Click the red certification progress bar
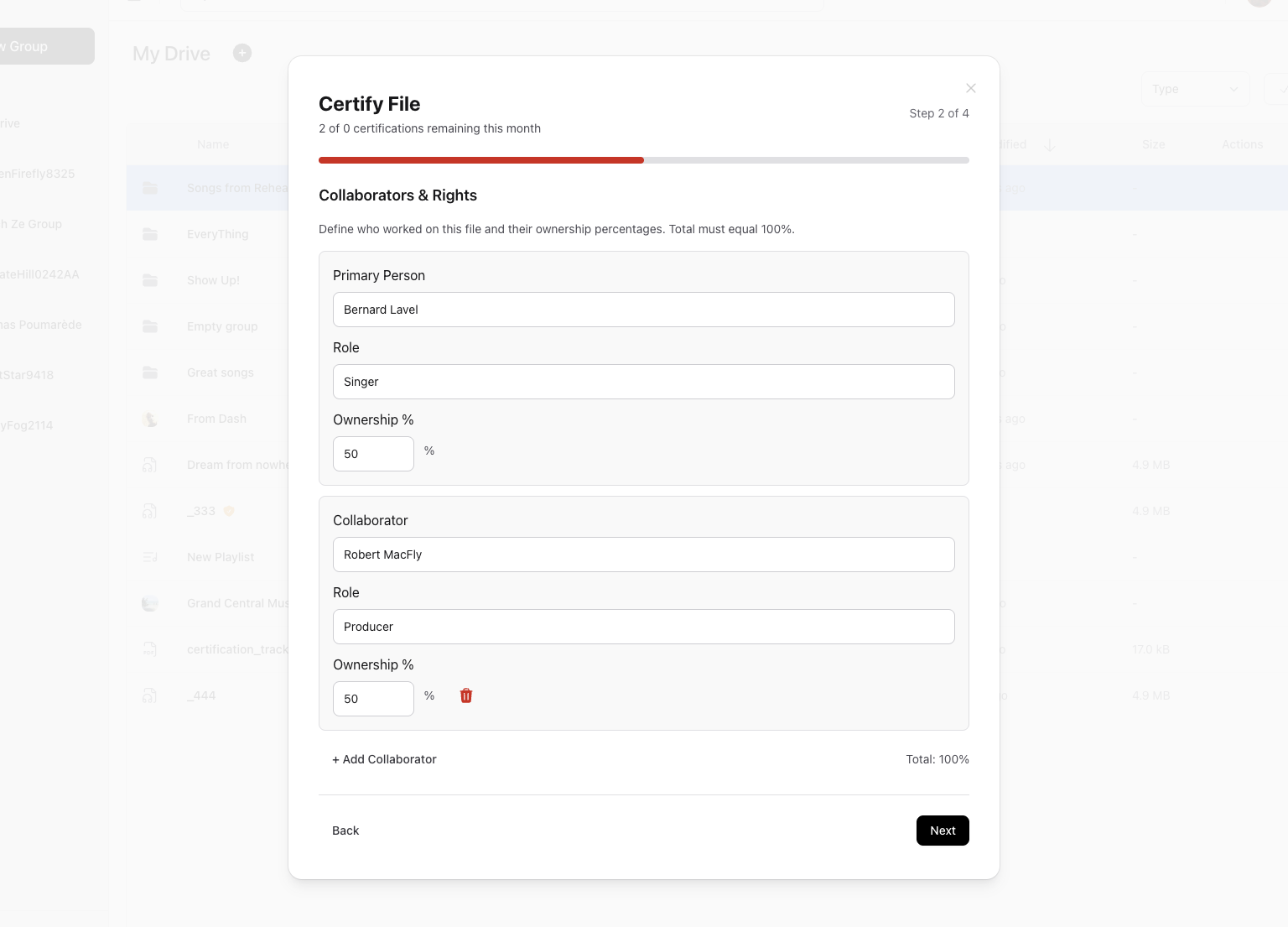This screenshot has width=1288, height=927. (x=481, y=159)
